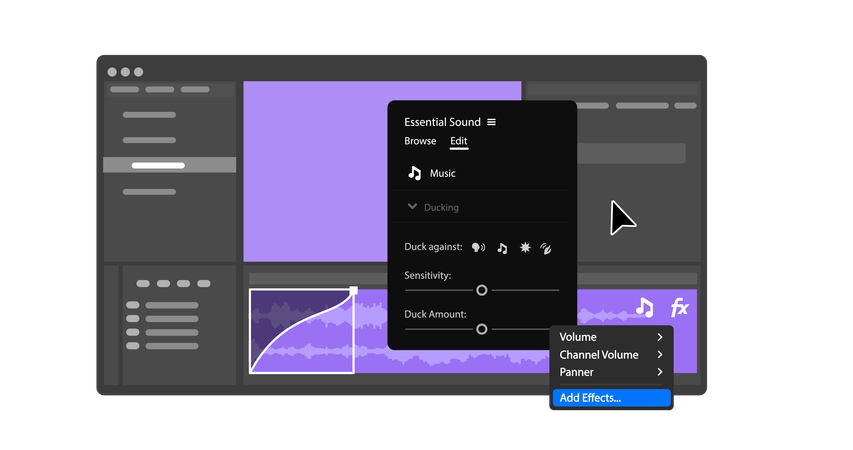This screenshot has height=450, width=853.
Task: Open the Essential Sound panel menu icon
Action: [491, 122]
